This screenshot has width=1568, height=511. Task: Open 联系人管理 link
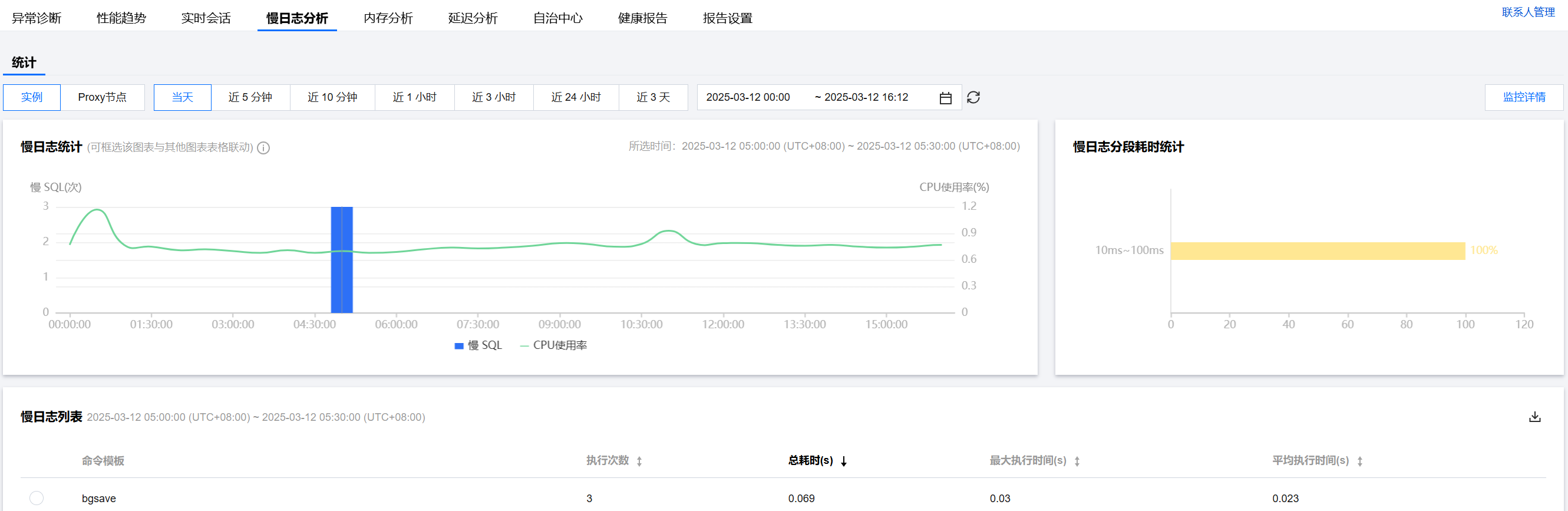click(x=1528, y=12)
